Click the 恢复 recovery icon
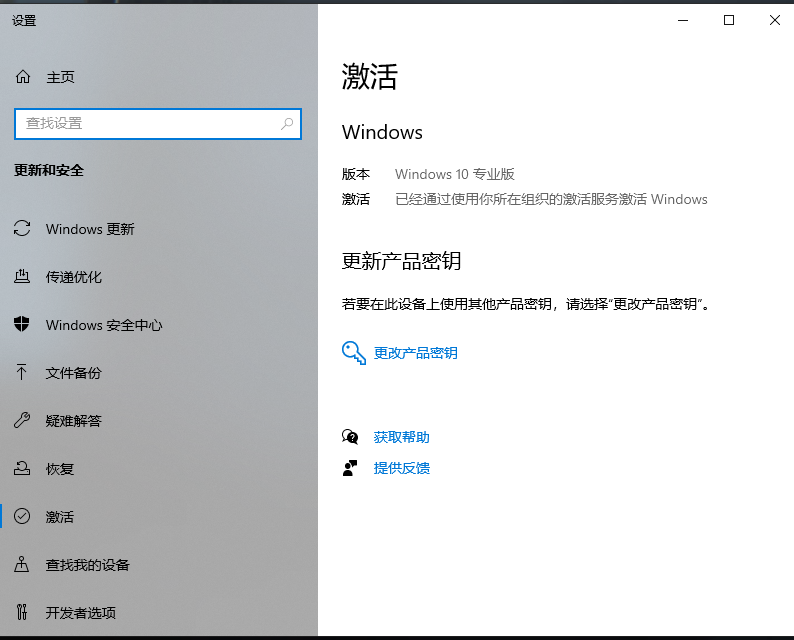The image size is (794, 640). (22, 468)
